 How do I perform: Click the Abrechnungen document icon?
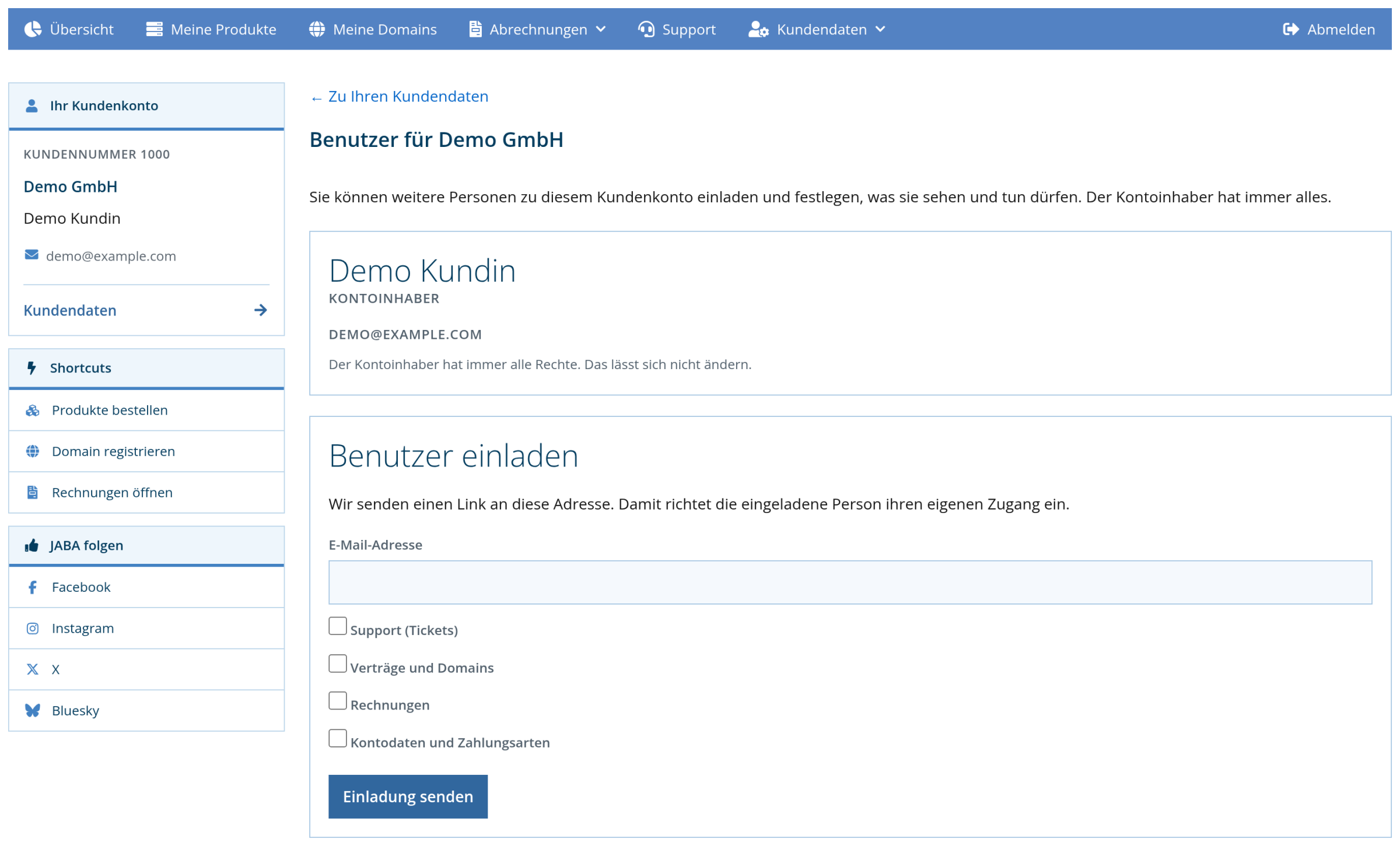coord(475,29)
